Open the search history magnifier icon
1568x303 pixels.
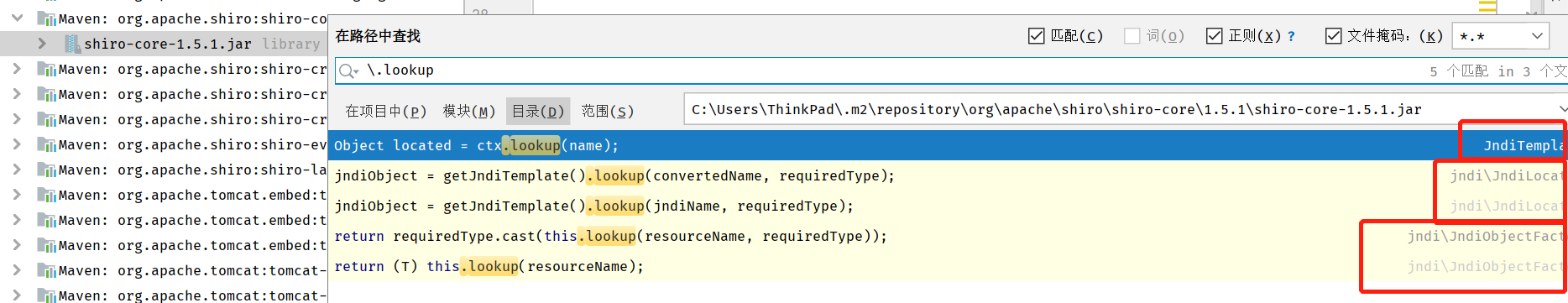tap(348, 71)
